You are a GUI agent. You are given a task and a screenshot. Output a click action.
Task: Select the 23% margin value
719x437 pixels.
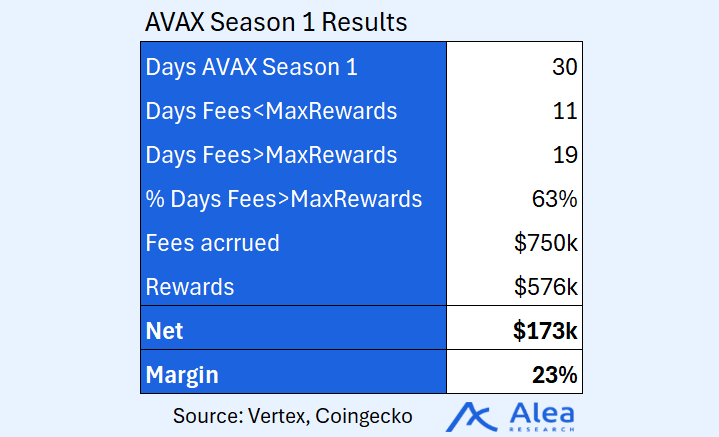point(554,375)
